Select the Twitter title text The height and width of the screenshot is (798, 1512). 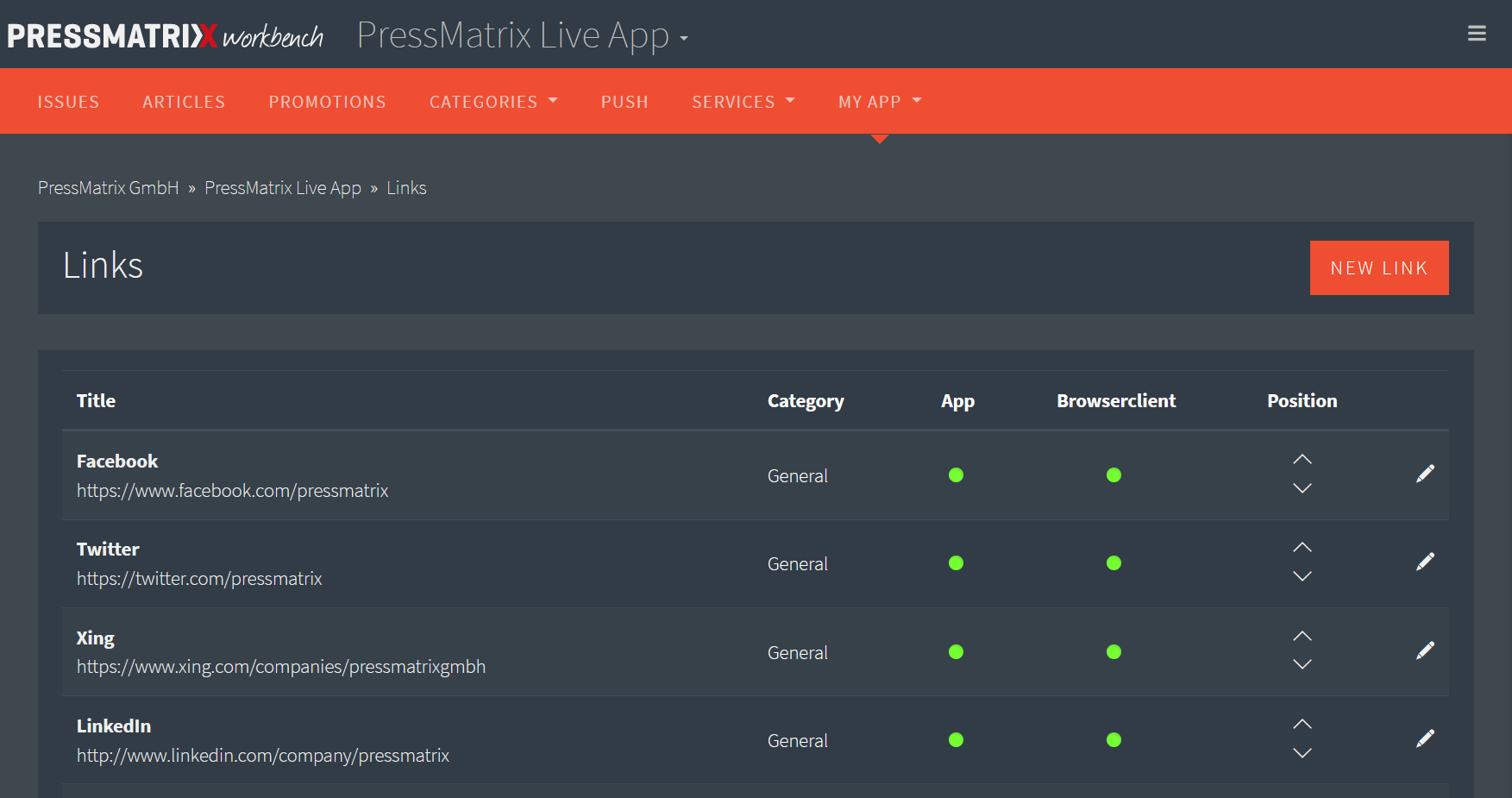[x=108, y=550]
